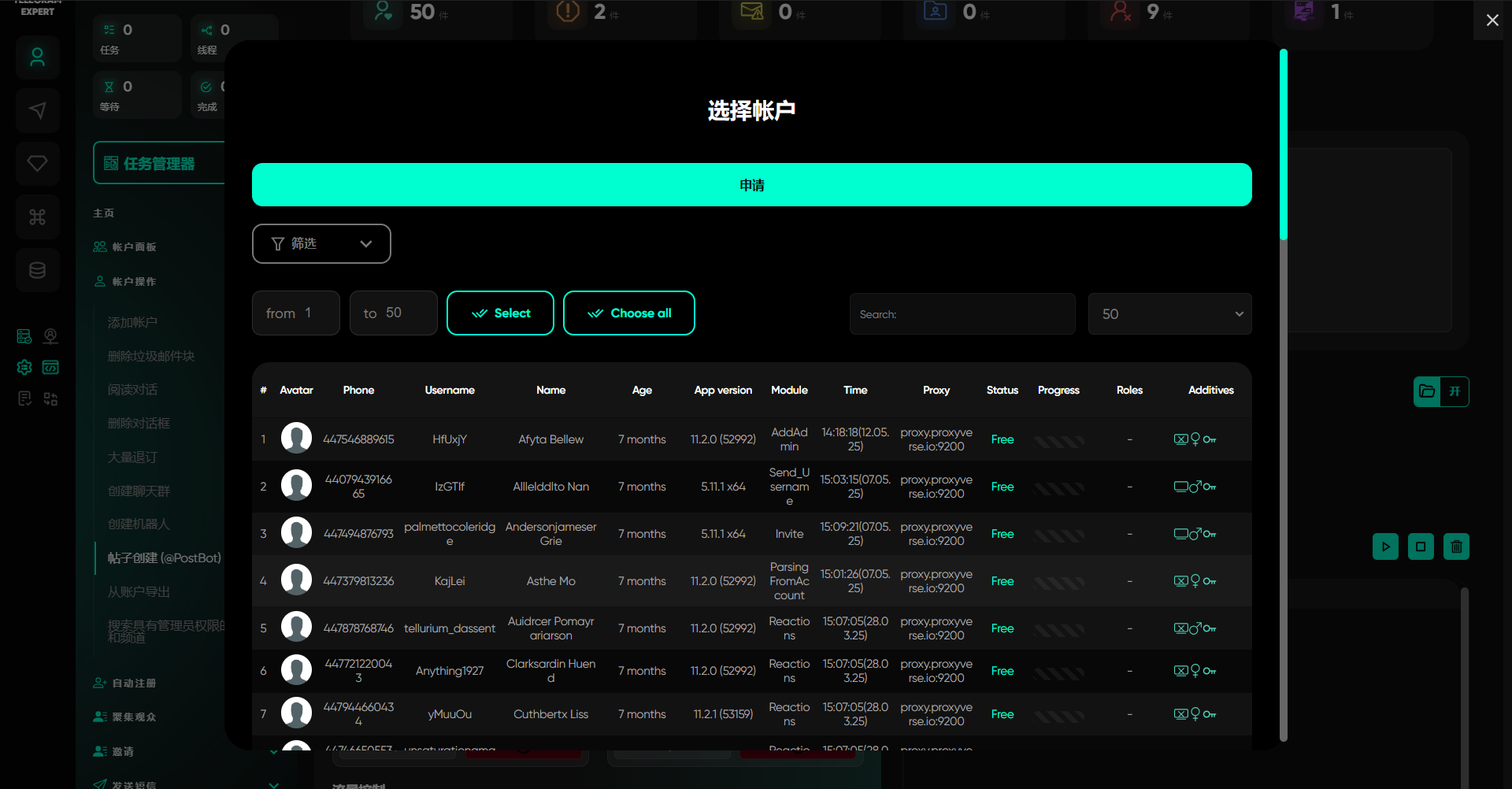Expand the 筛选 filter dropdown
The image size is (1512, 789).
pos(321,244)
